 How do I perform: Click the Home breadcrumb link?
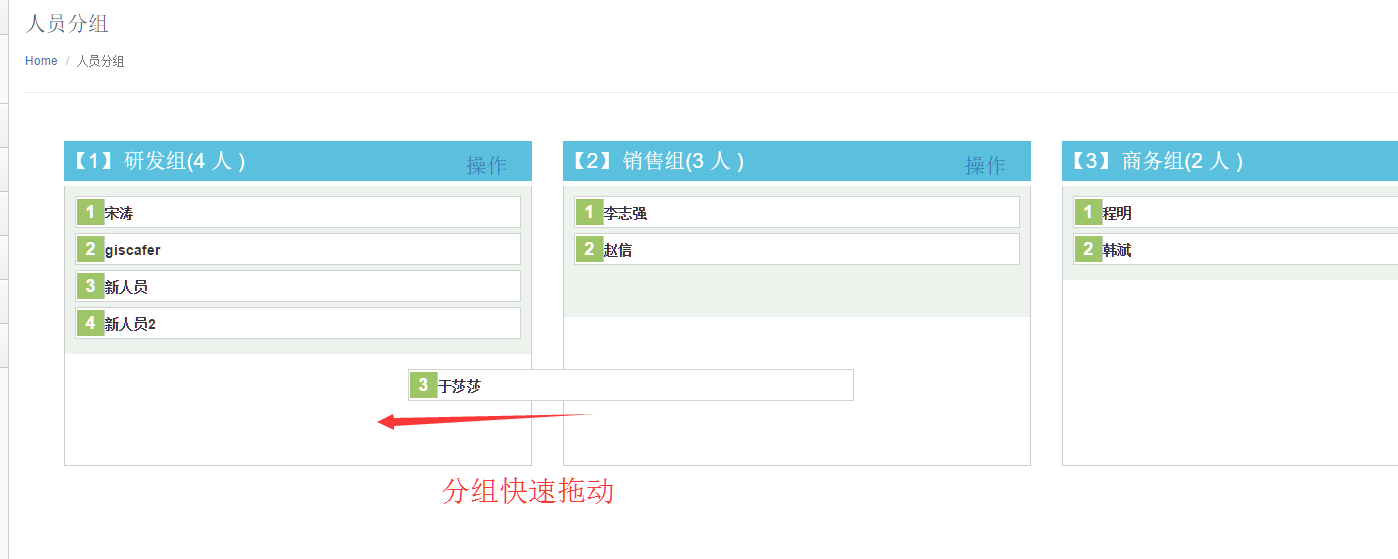tap(41, 61)
